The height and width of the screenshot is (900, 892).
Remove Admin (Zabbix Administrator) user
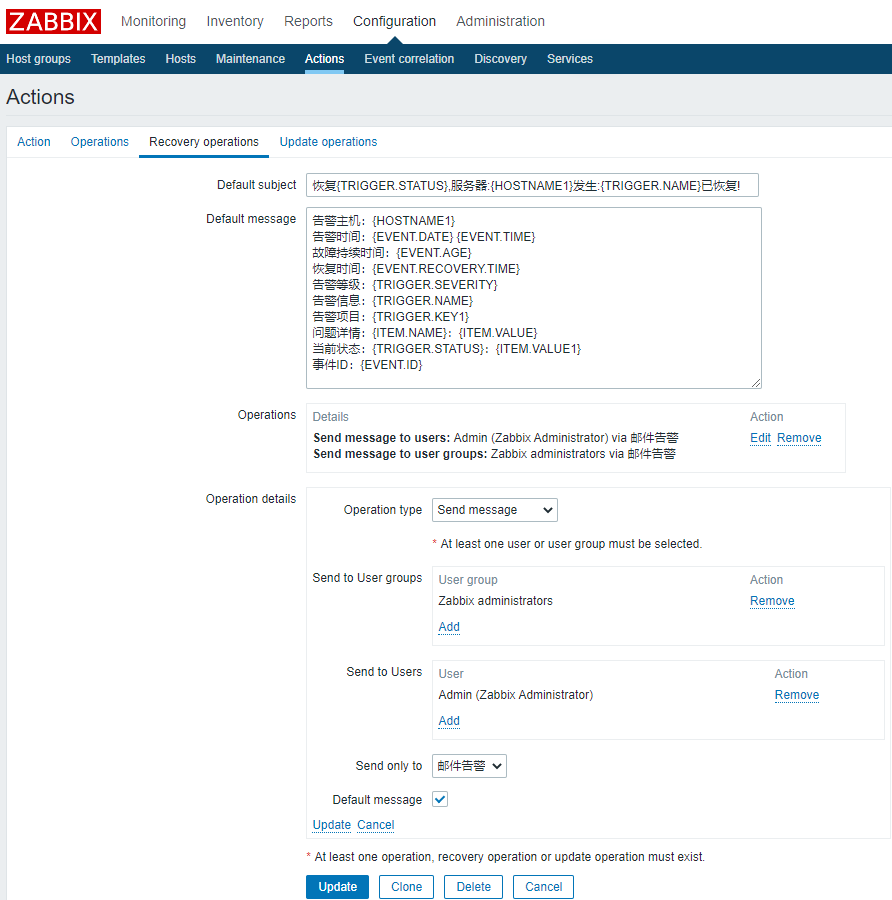click(797, 695)
